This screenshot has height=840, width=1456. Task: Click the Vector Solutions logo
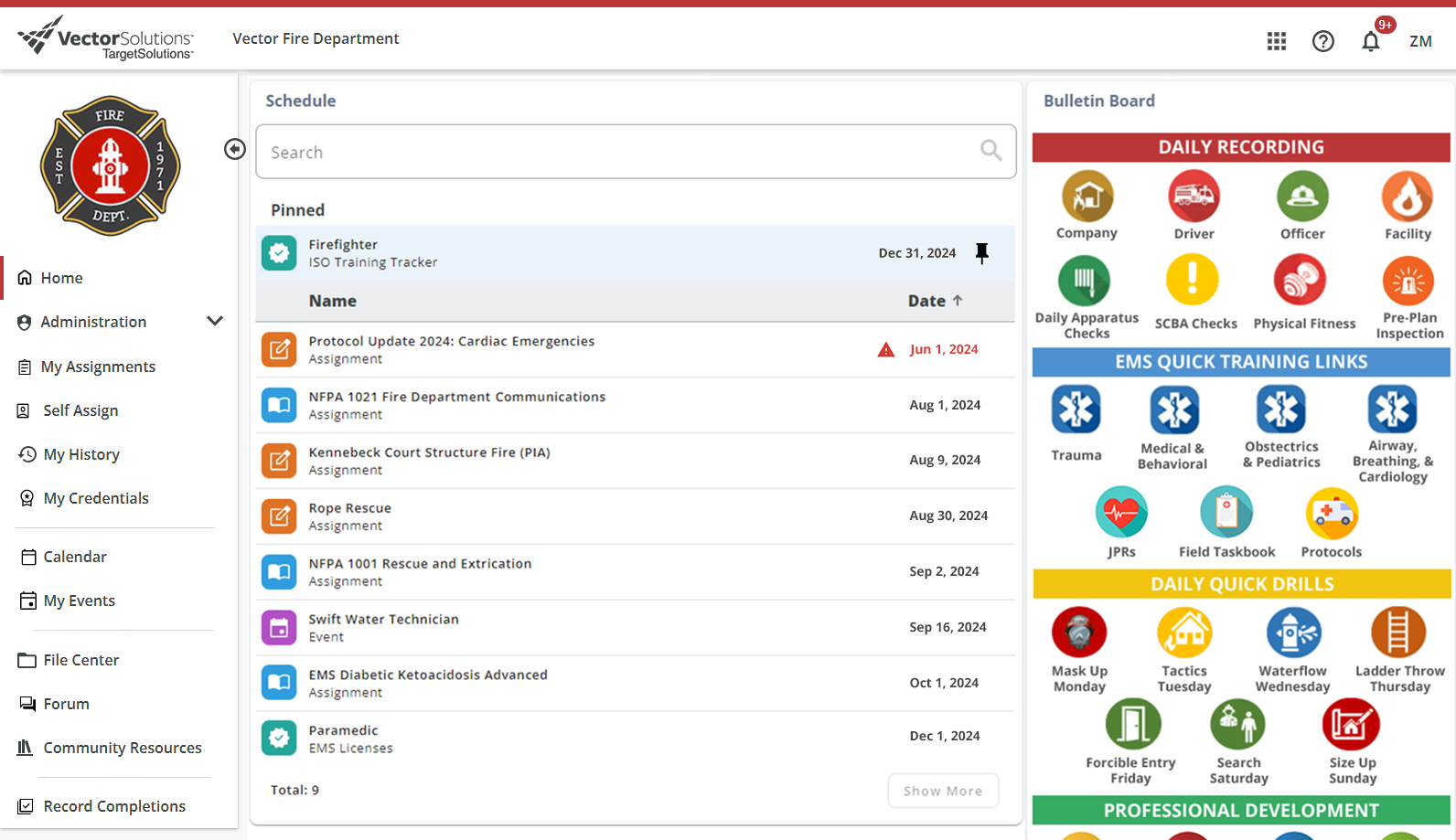tap(106, 38)
